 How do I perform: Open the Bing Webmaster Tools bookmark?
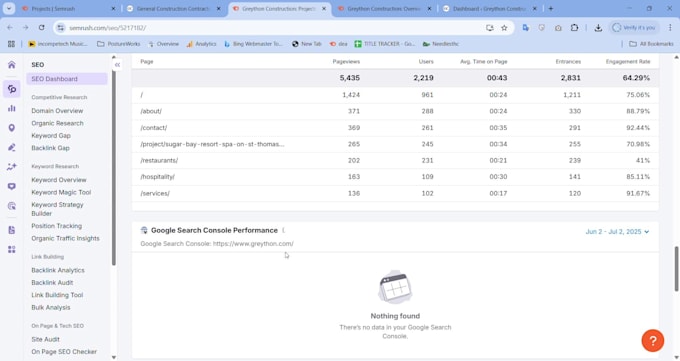(253, 44)
